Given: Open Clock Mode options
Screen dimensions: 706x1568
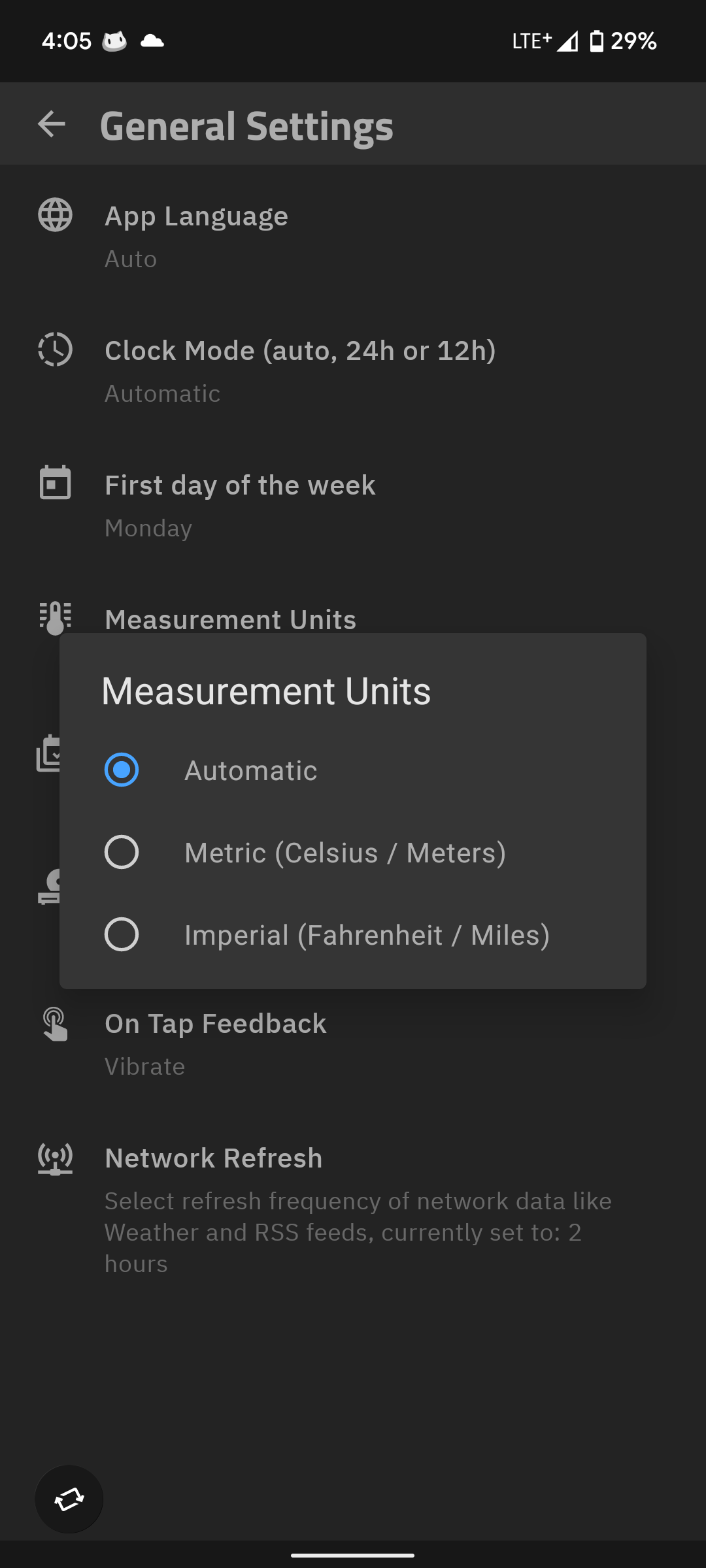Looking at the screenshot, I should (300, 351).
